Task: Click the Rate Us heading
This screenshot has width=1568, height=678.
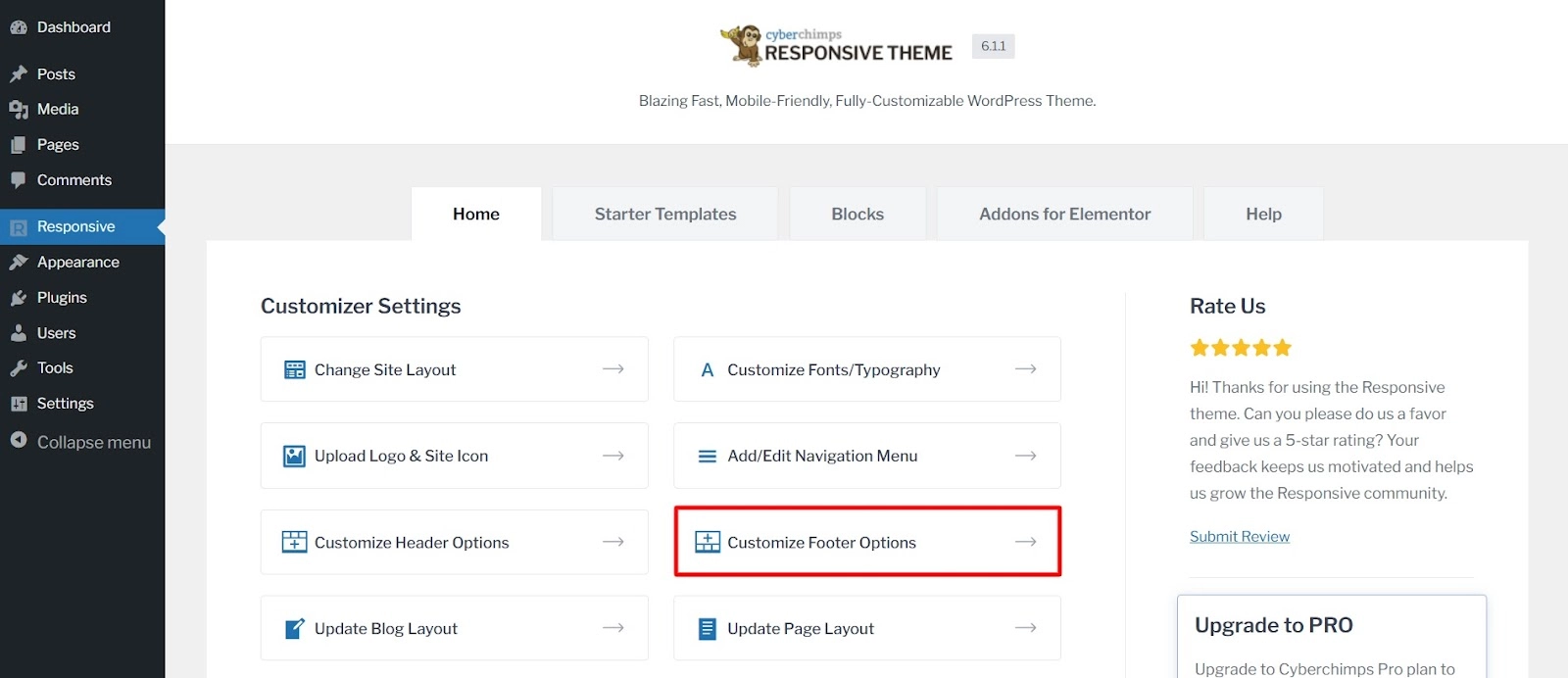Action: [x=1228, y=307]
